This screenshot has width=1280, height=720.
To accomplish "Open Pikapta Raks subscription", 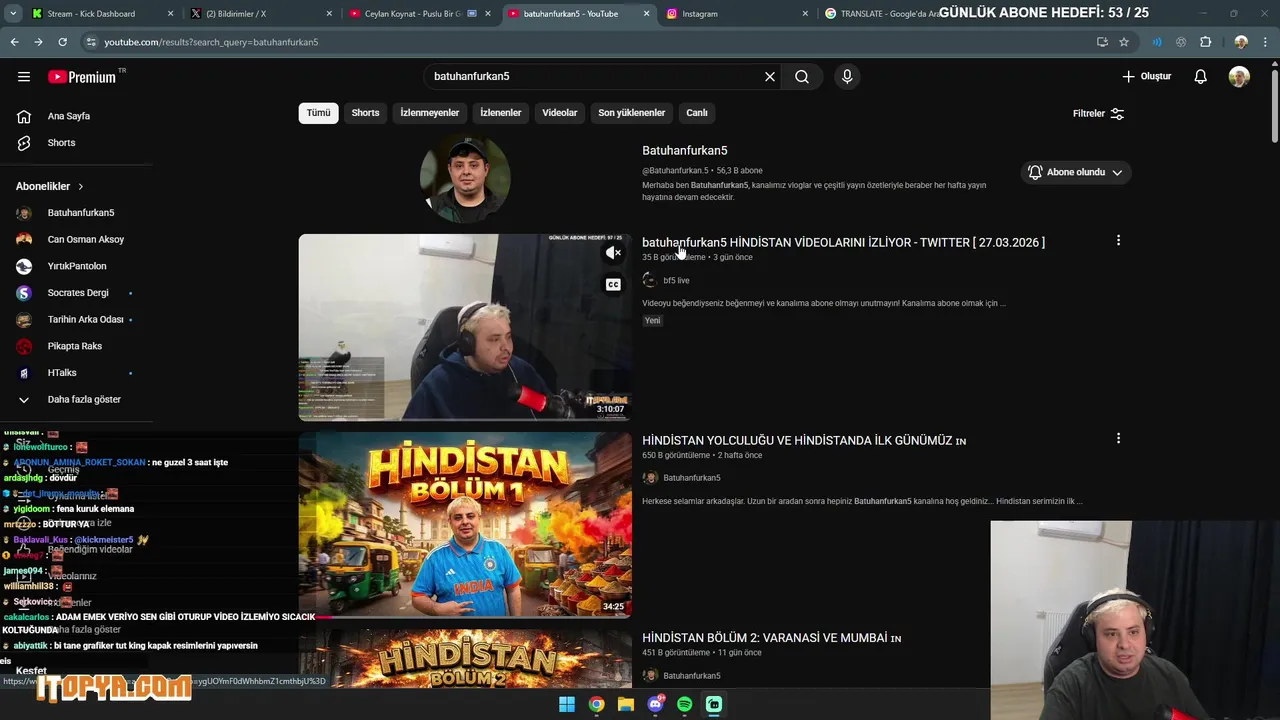I will coord(76,346).
